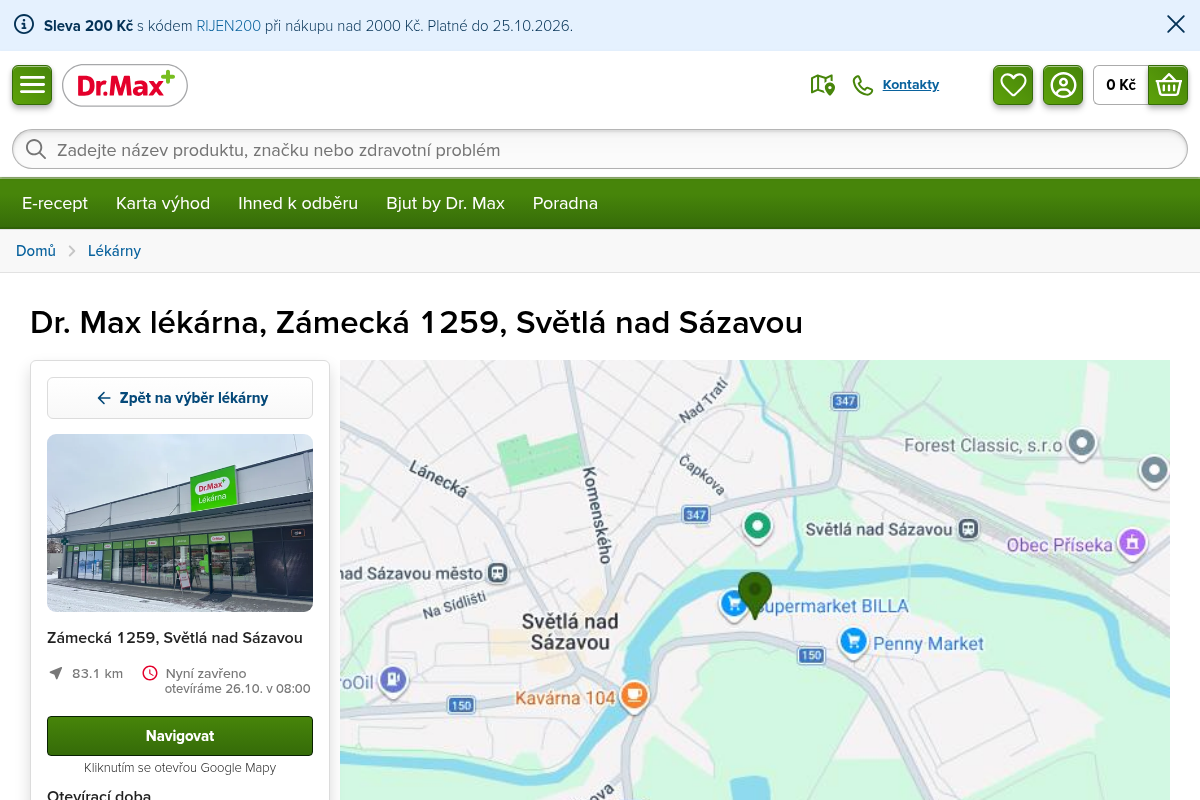Screen dimensions: 1200x800
Task: Click the Kontakty link
Action: (911, 85)
